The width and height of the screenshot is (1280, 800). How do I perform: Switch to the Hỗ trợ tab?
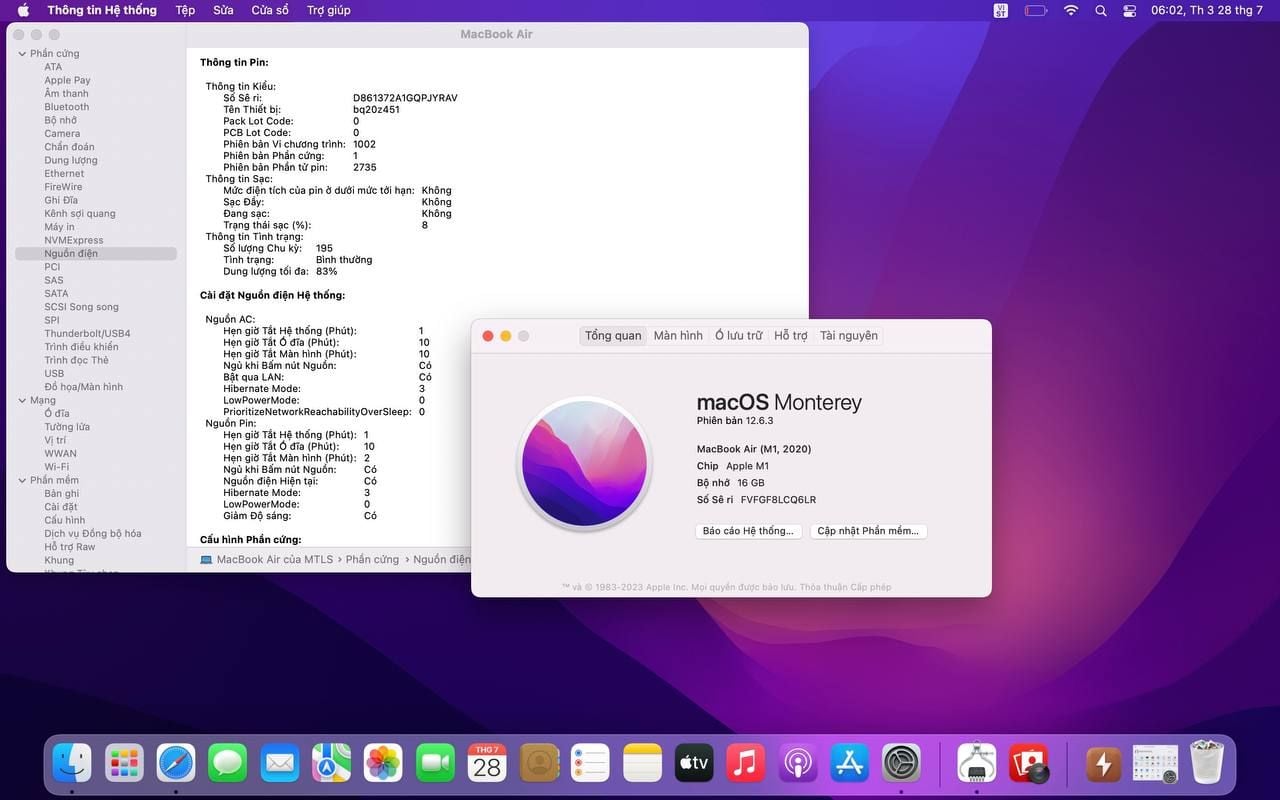pyautogui.click(x=791, y=336)
